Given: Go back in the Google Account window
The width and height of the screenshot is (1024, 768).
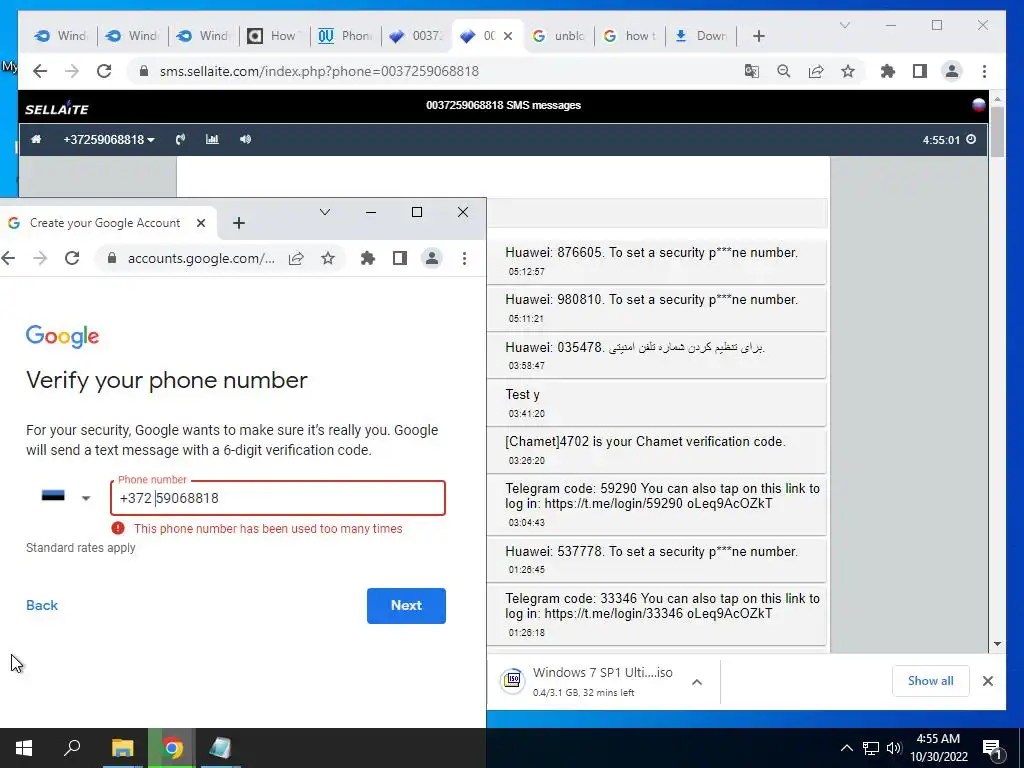Looking at the screenshot, I should pos(8,258).
